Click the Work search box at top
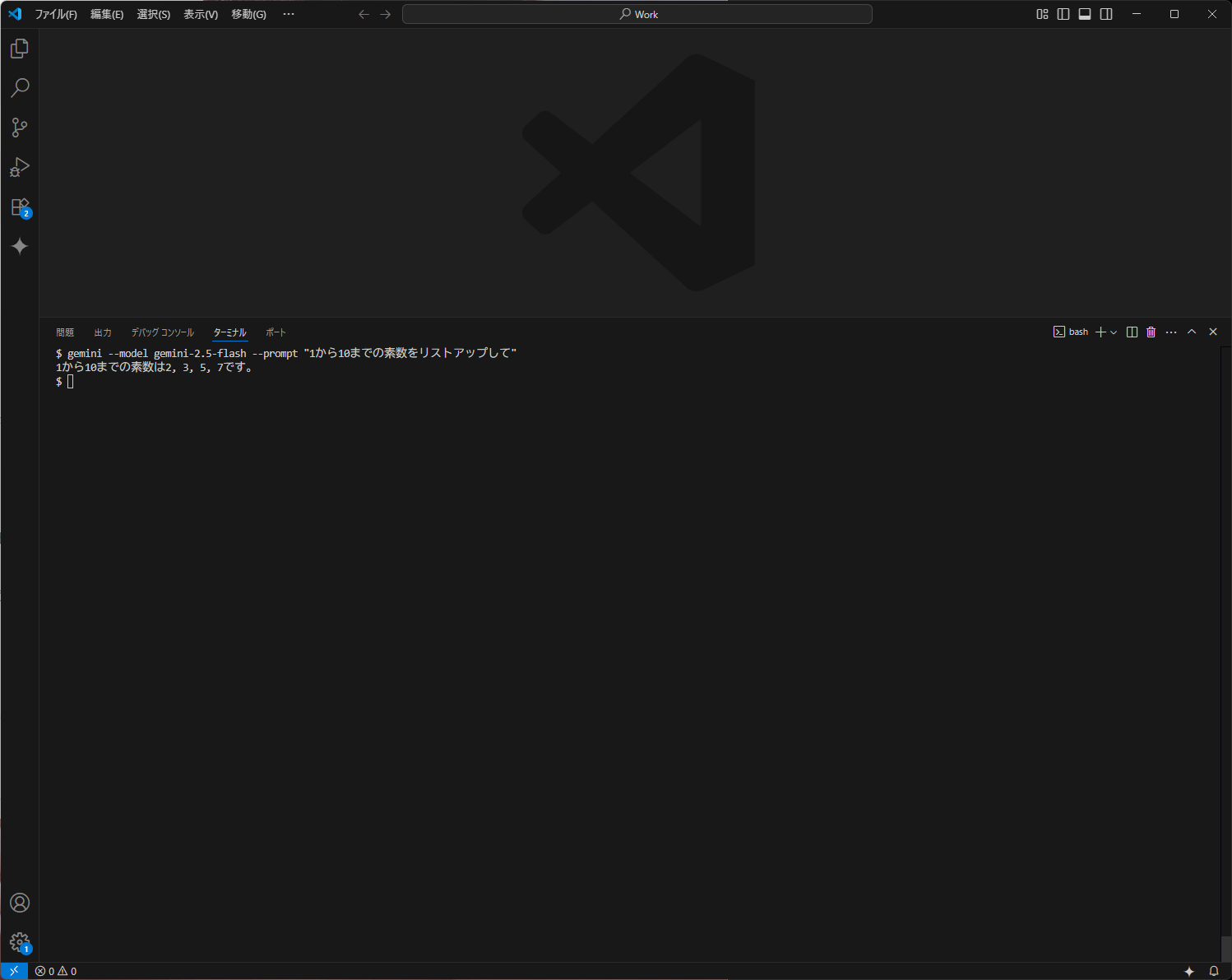Viewport: 1232px width, 980px height. pyautogui.click(x=637, y=14)
